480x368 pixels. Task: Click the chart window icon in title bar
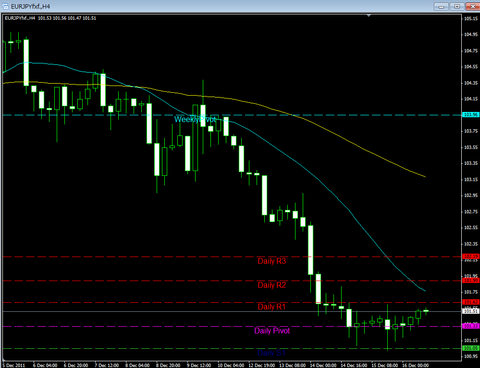coord(5,6)
